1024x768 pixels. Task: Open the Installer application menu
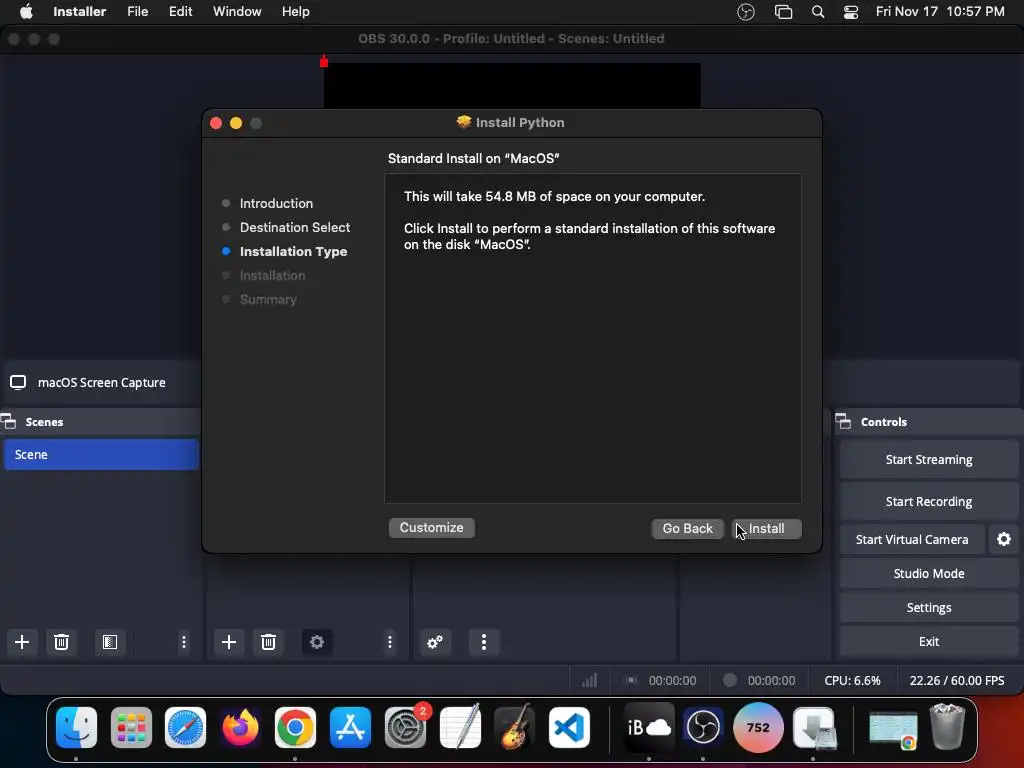click(80, 12)
